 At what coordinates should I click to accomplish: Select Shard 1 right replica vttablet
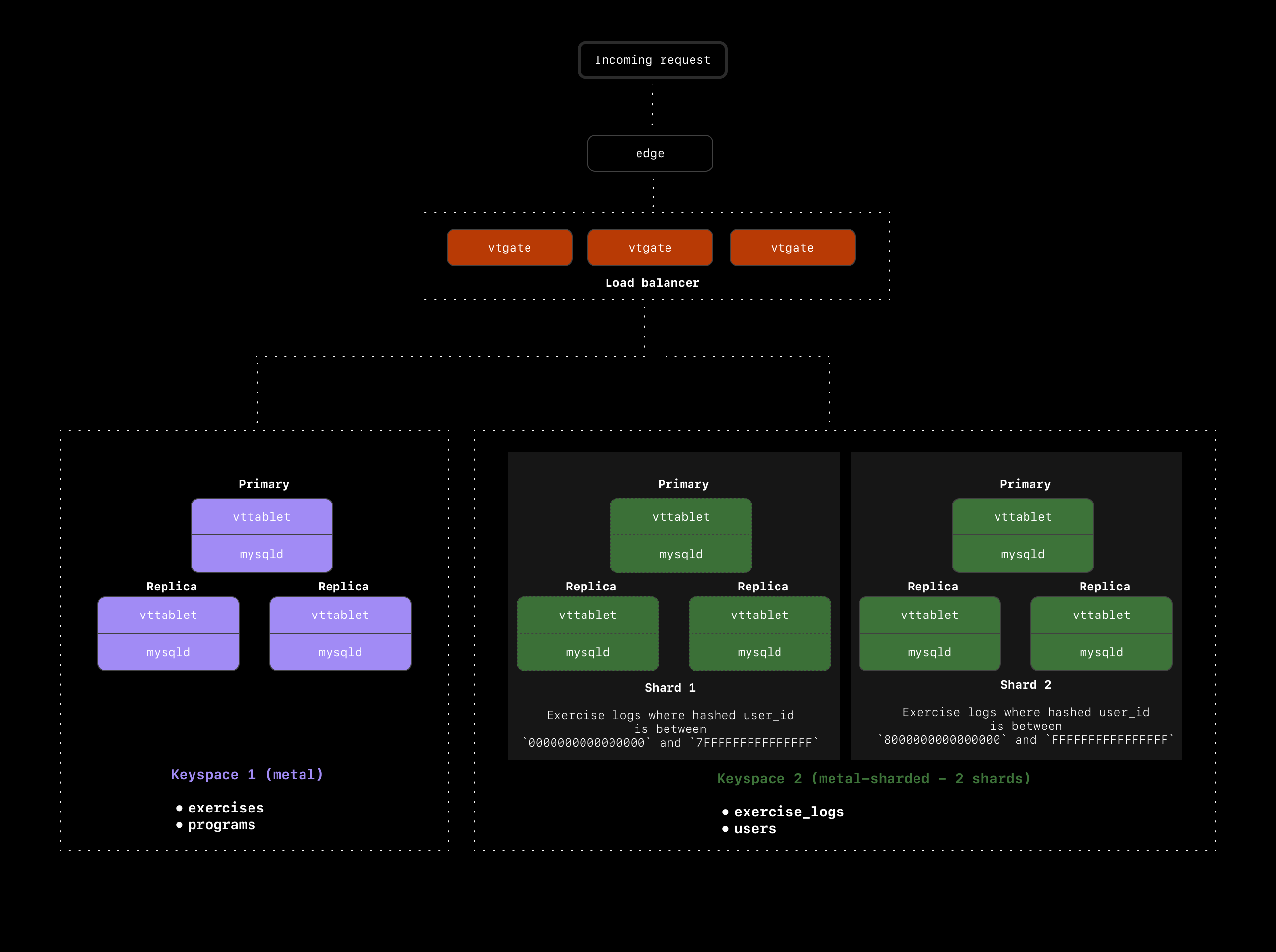759,615
